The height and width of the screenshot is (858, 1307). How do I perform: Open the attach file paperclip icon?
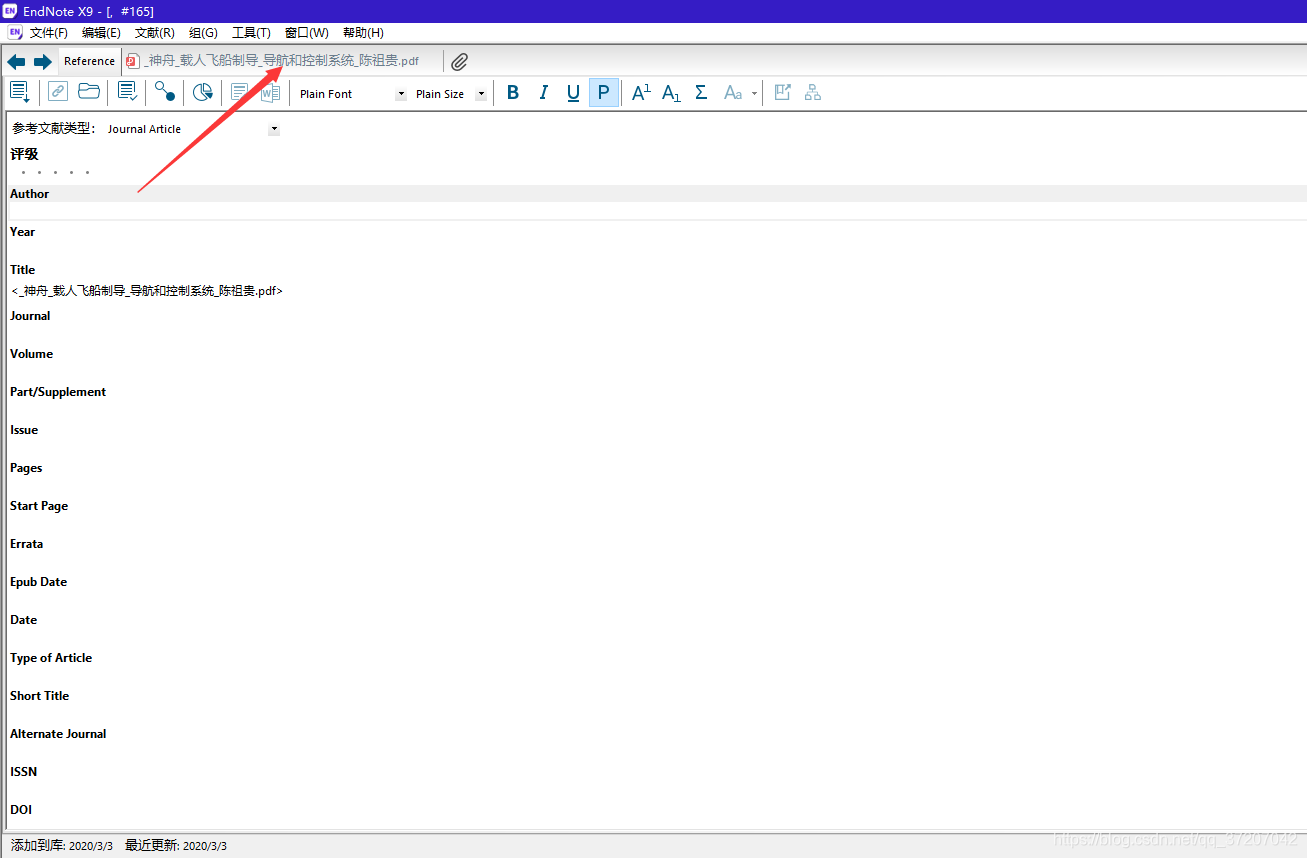coord(459,62)
